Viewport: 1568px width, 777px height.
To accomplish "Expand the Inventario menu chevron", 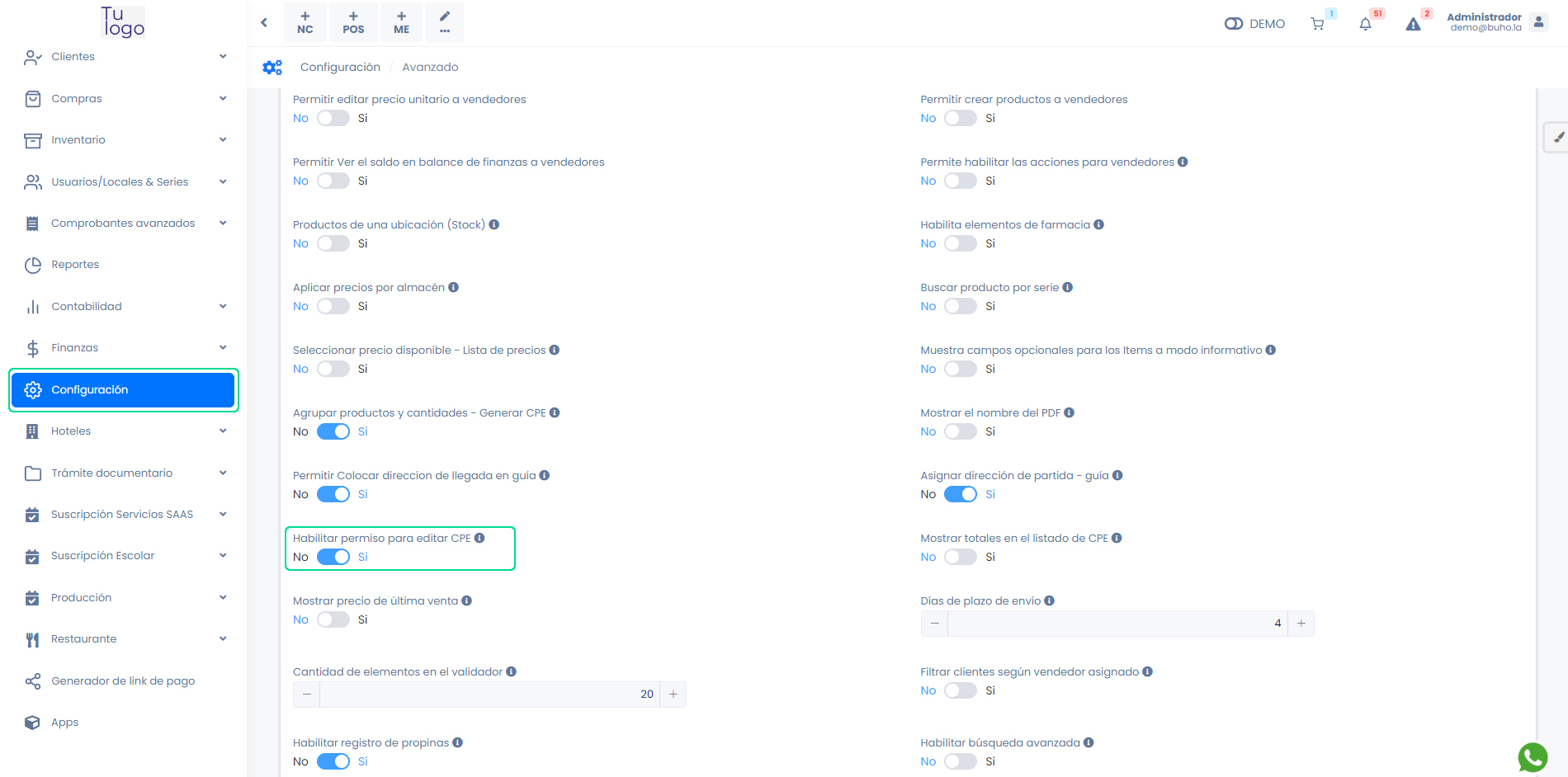I will click(x=223, y=139).
